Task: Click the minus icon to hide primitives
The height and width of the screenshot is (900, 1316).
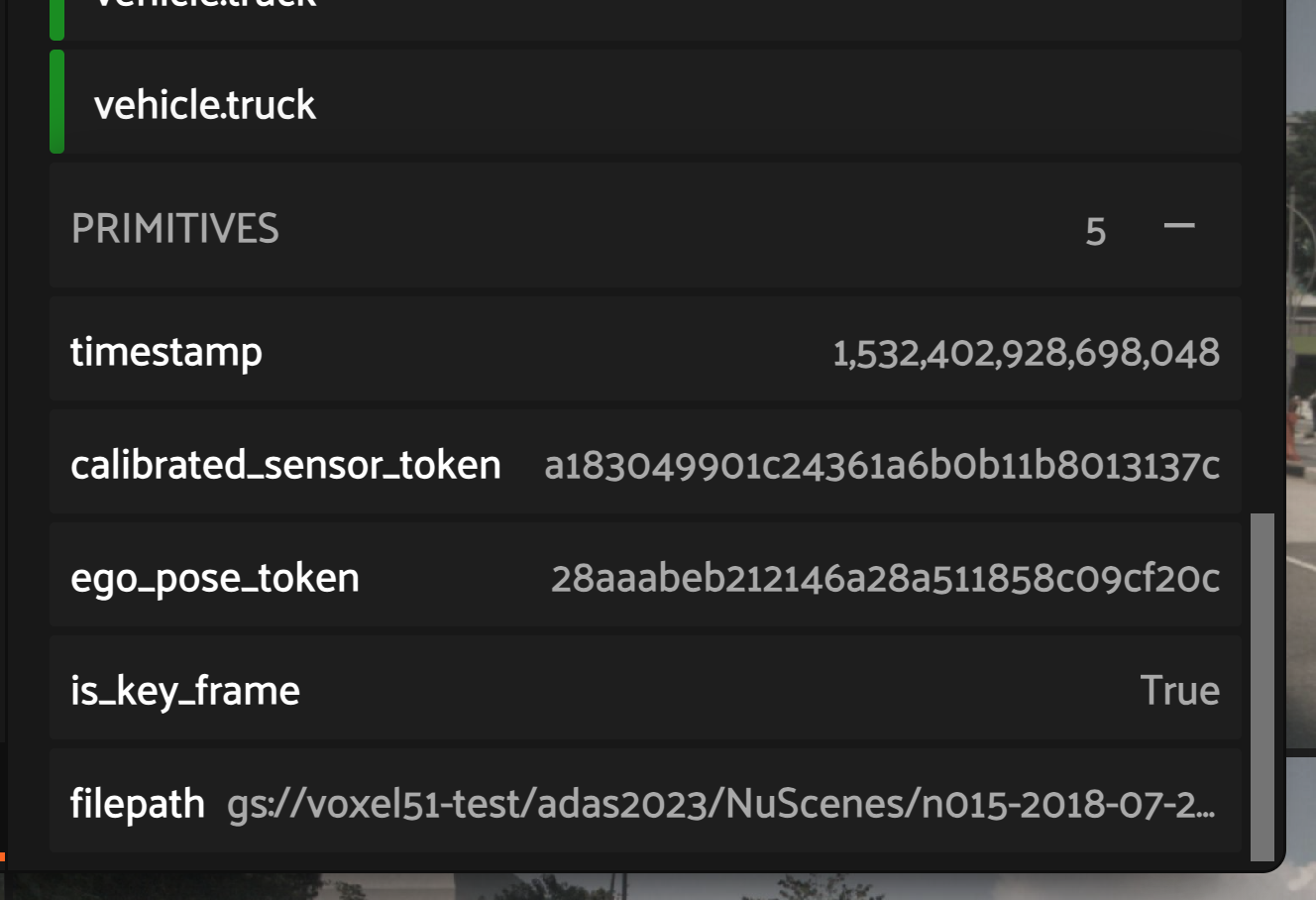Action: pos(1178,227)
